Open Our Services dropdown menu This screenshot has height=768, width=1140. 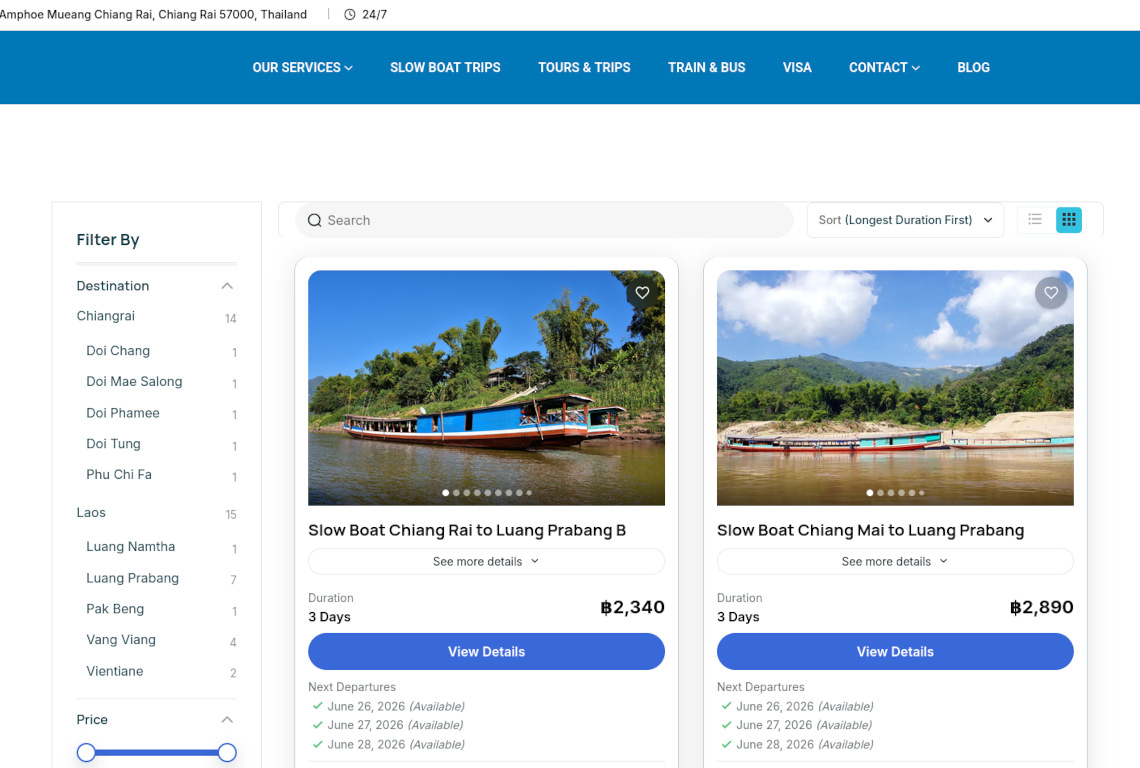[x=302, y=68]
